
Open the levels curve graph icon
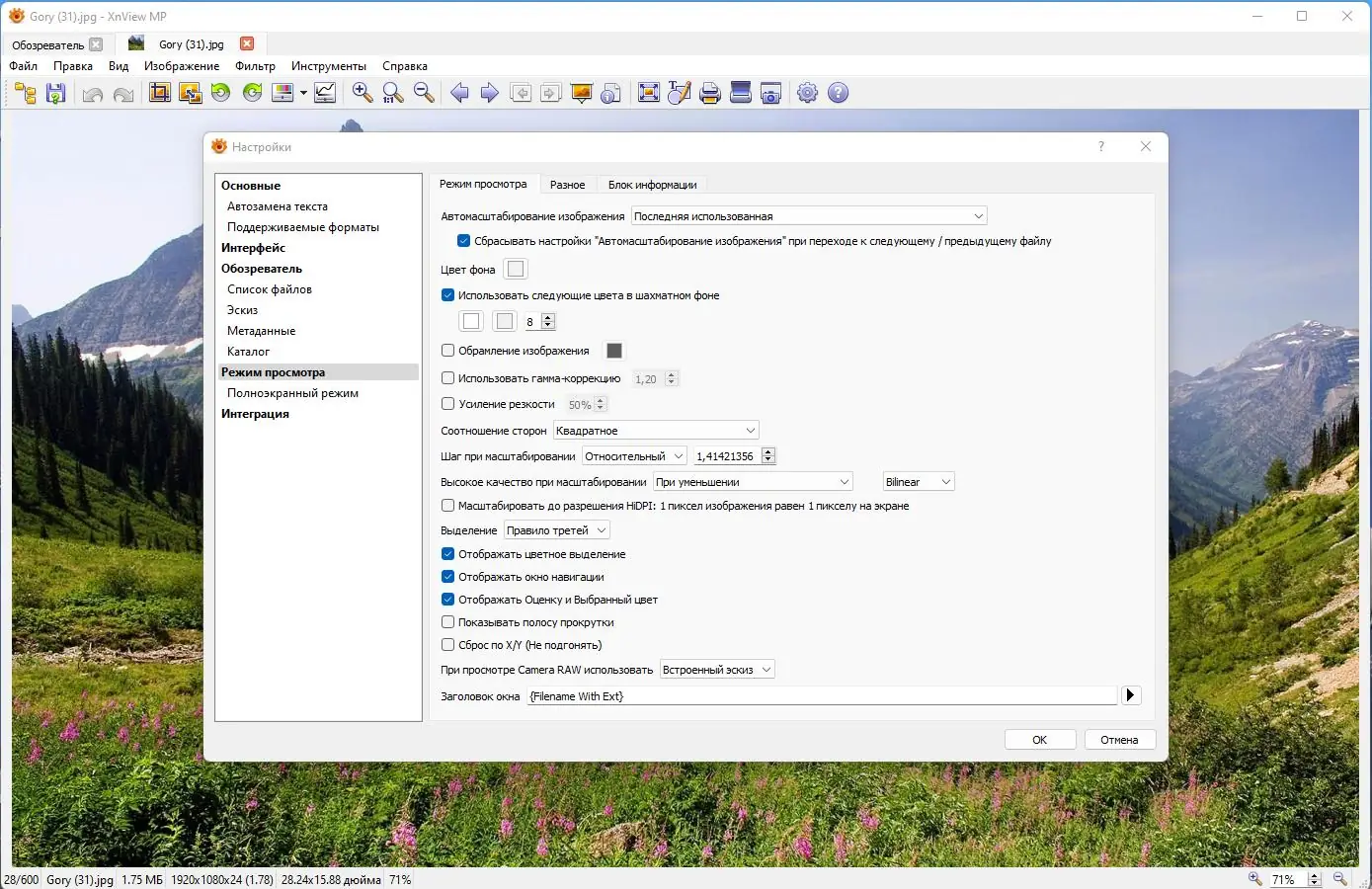tap(325, 94)
